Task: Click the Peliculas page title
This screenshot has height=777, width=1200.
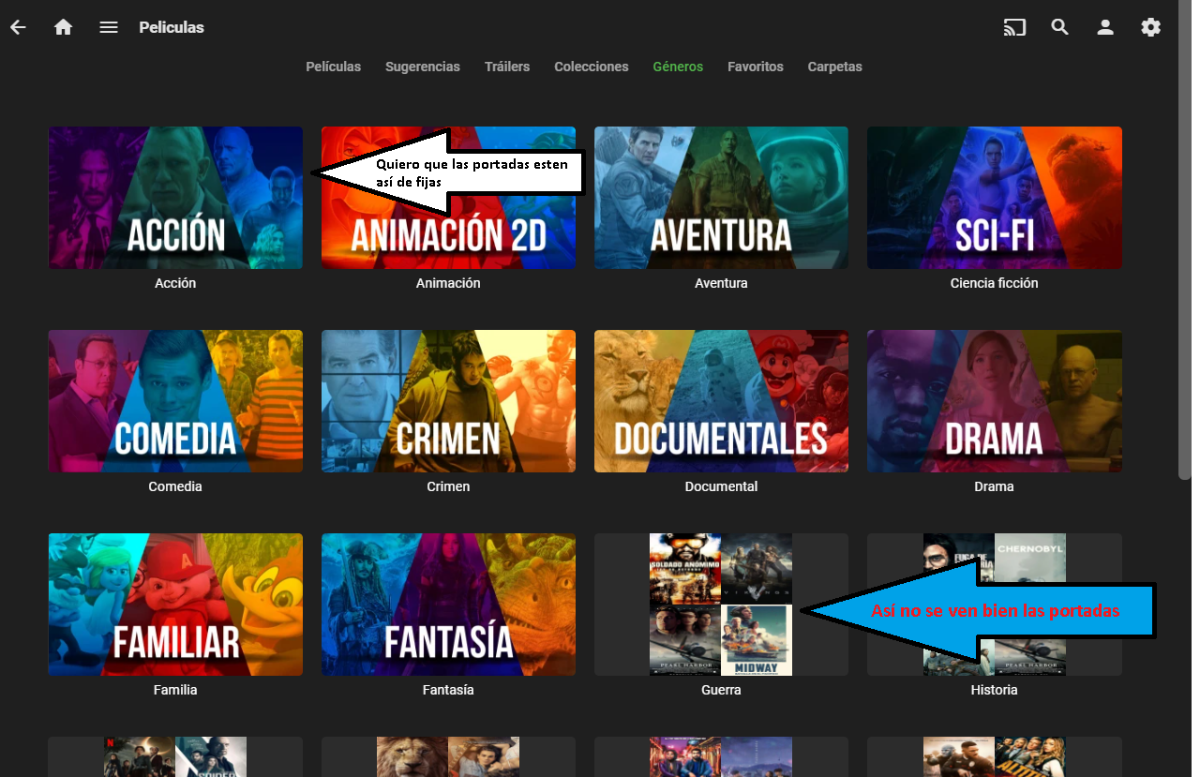Action: tap(171, 27)
